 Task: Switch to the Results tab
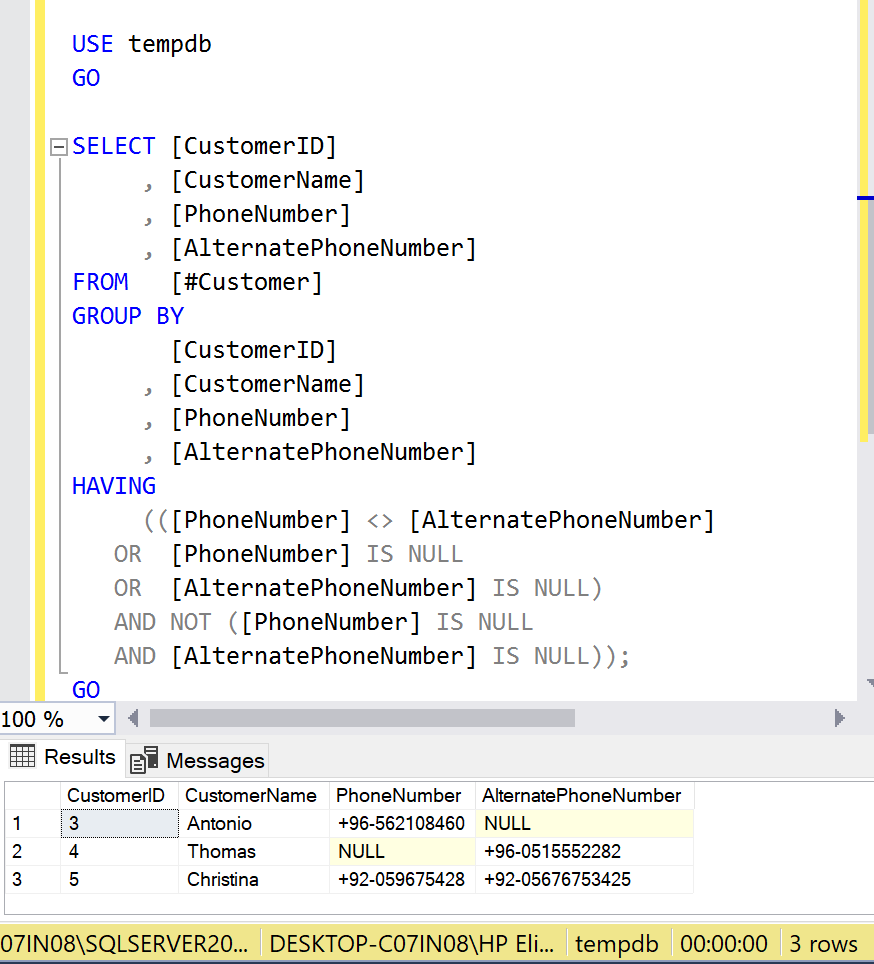click(x=79, y=757)
